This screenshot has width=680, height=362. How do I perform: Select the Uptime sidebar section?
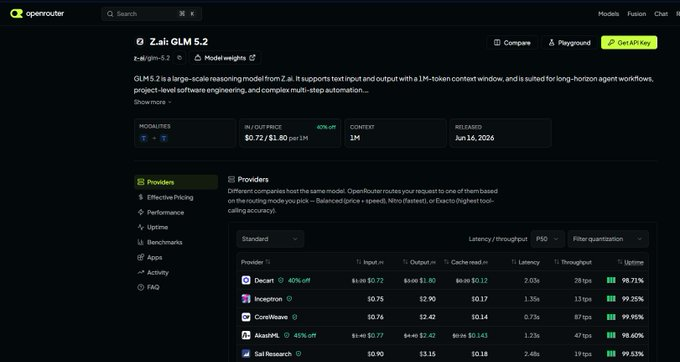[176, 227]
